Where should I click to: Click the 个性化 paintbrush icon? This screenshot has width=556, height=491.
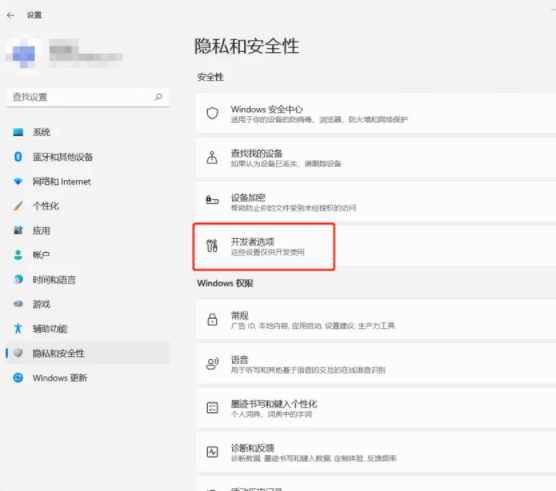[18, 206]
